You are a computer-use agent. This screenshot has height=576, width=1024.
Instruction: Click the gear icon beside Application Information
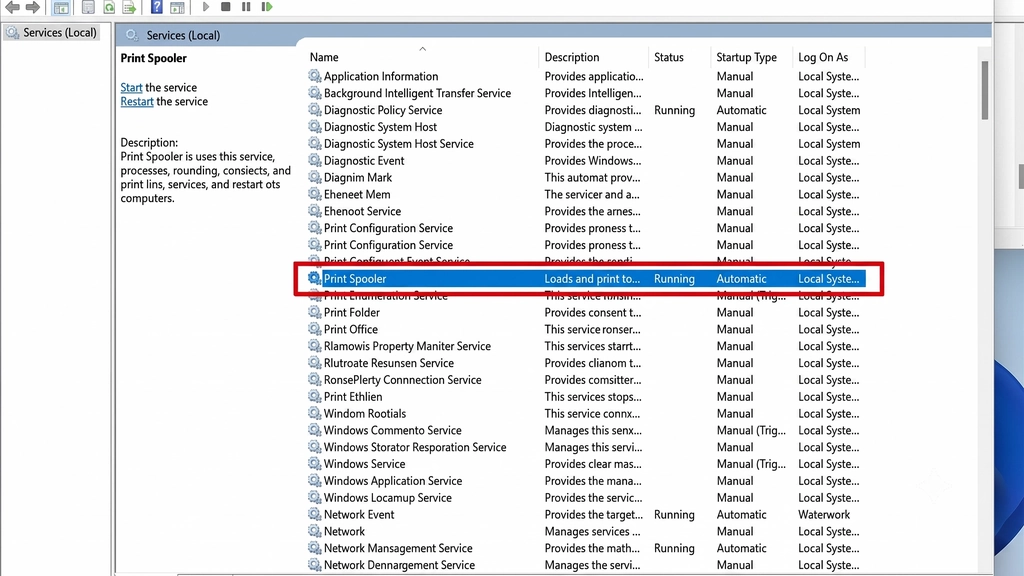[315, 76]
